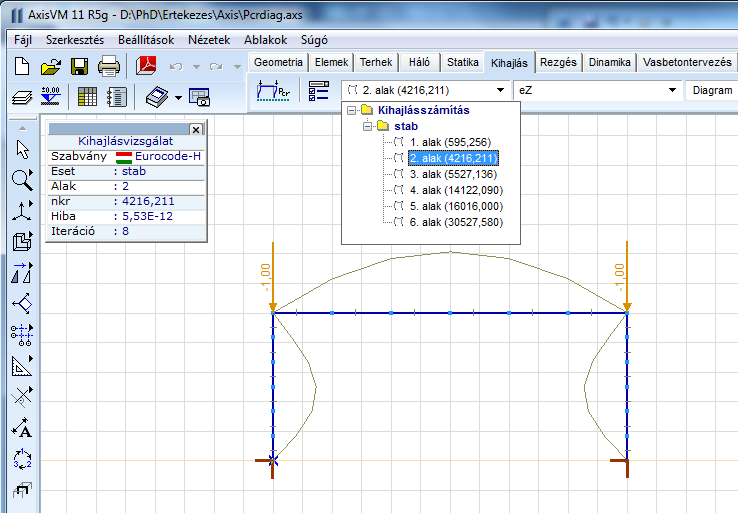738x513 pixels.
Task: Export to PDF with the Acrobat icon
Action: tap(146, 66)
